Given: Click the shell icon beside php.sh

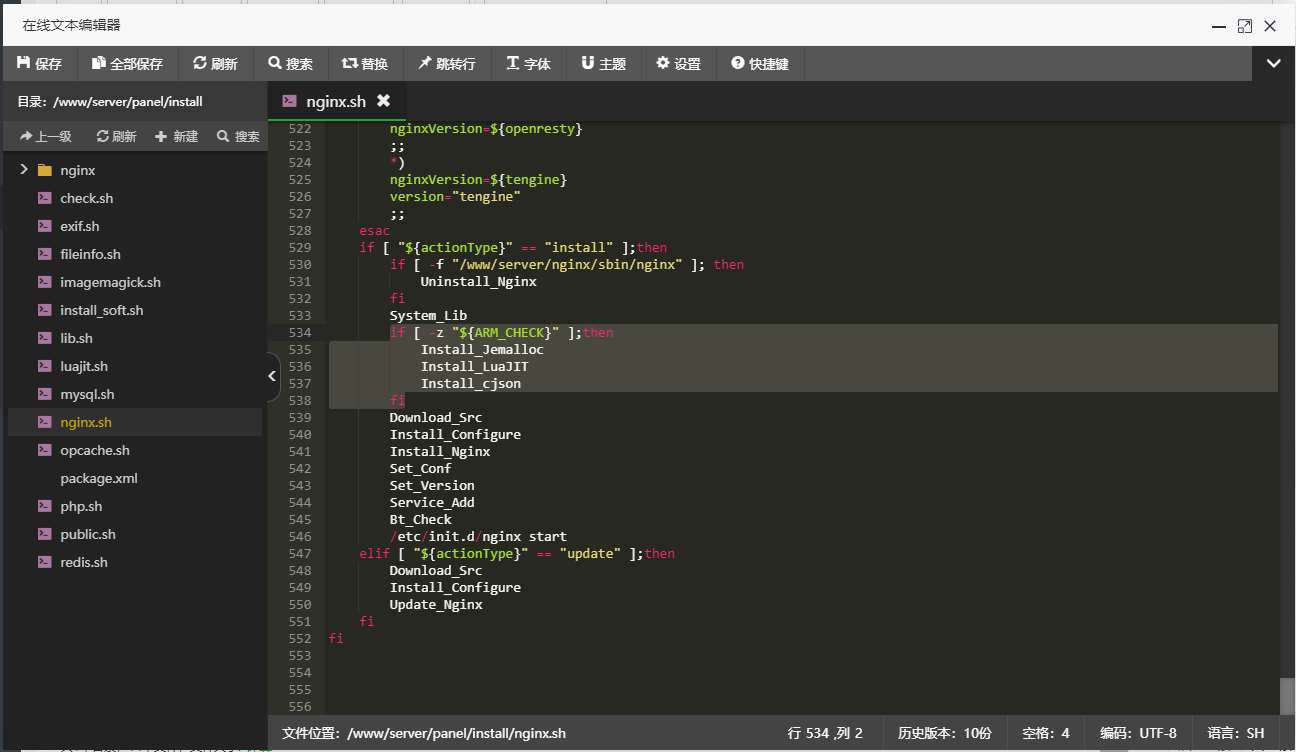Looking at the screenshot, I should (44, 506).
